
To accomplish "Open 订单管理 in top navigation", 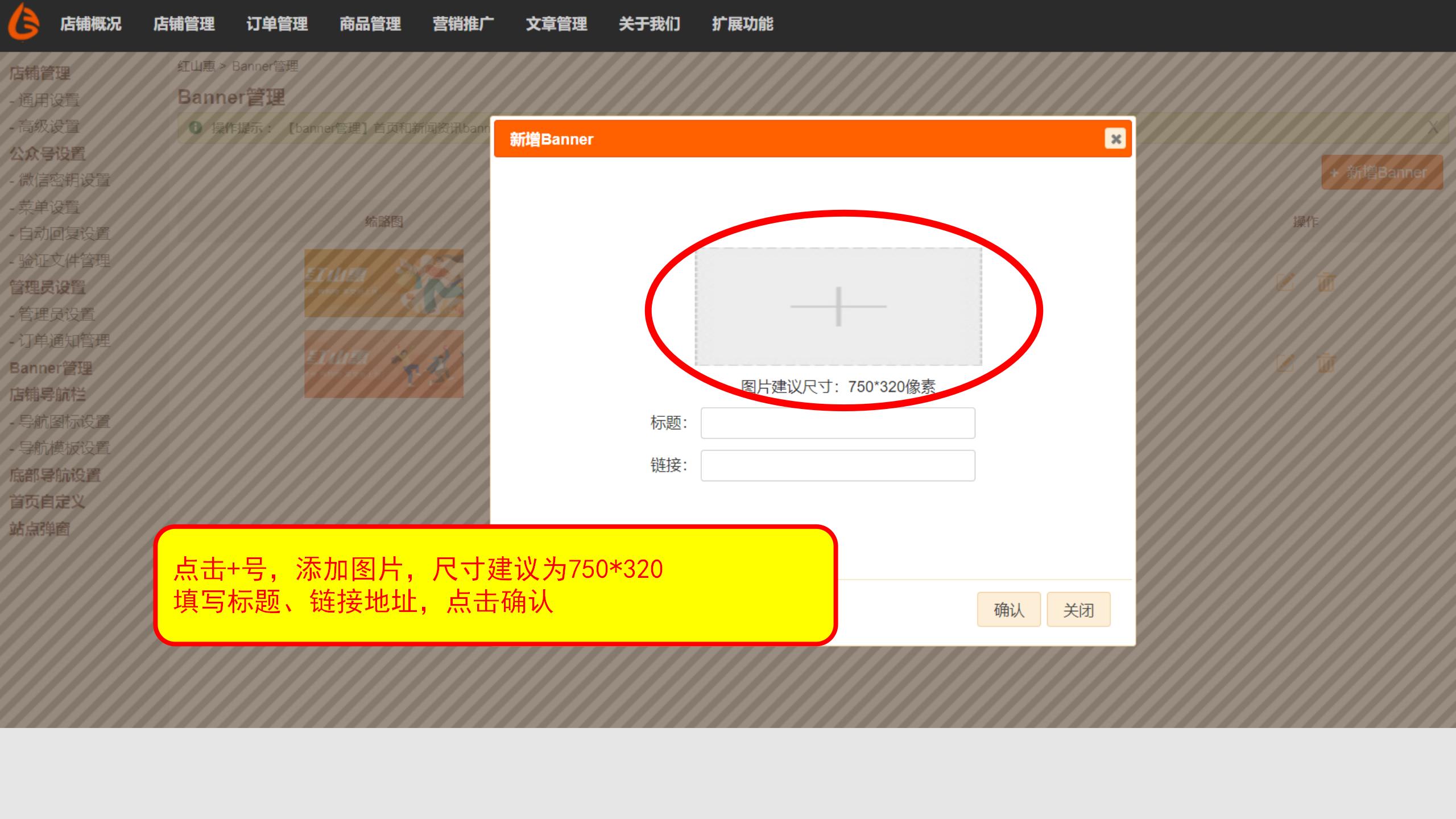I will [x=277, y=24].
